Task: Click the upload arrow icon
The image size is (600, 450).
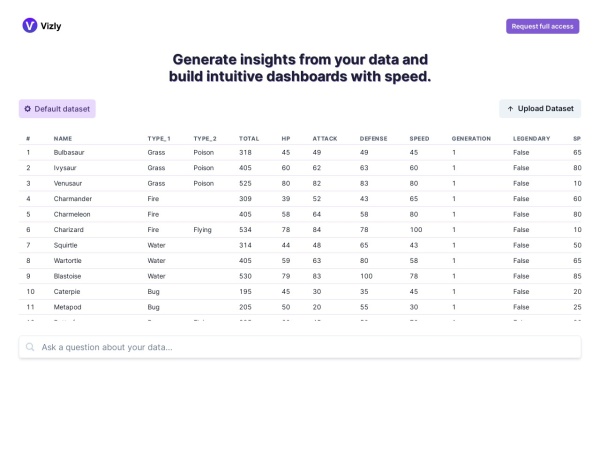Action: [x=511, y=109]
